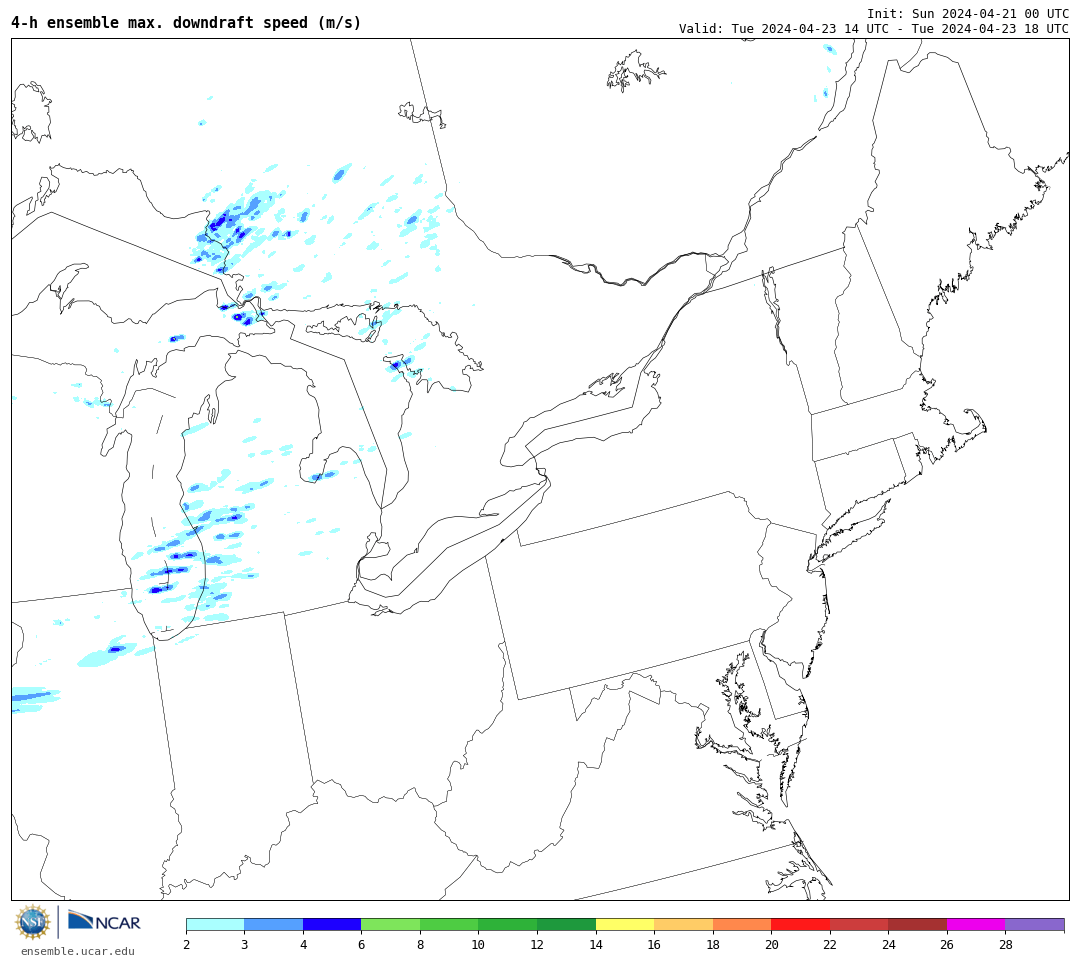Click the orange 18-20 colorbar segment

click(x=742, y=924)
